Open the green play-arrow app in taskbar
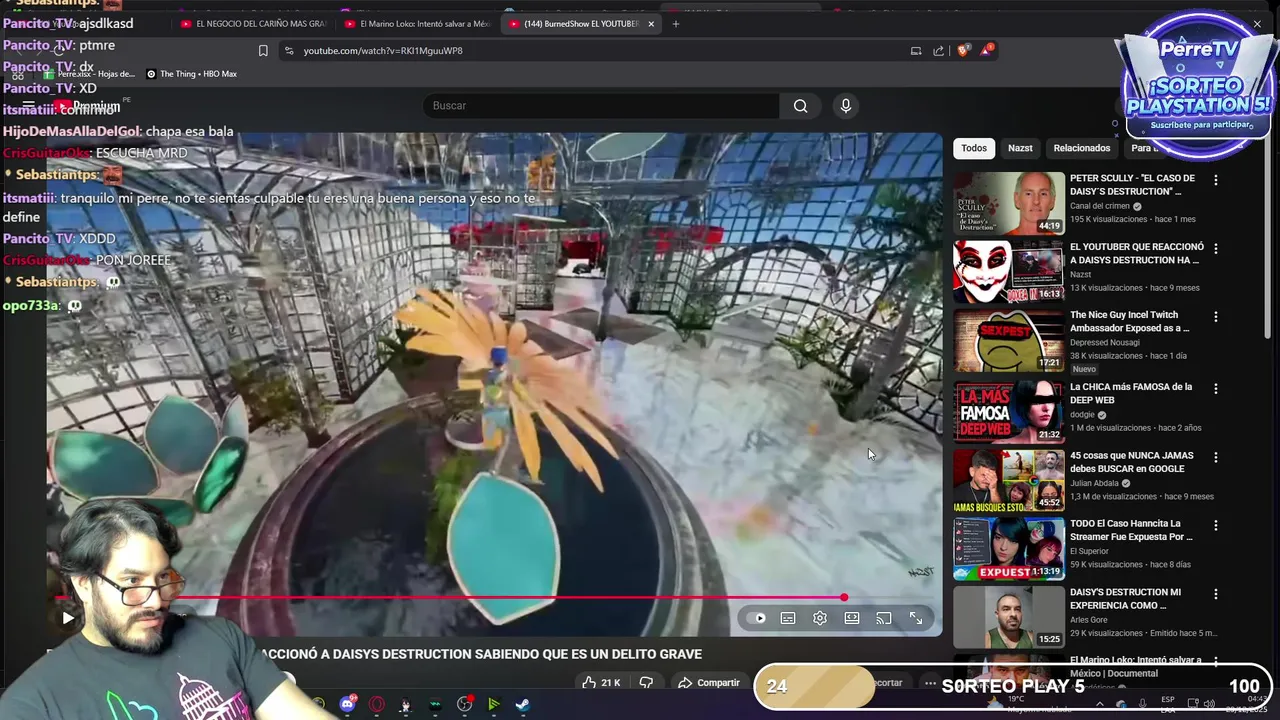The height and width of the screenshot is (720, 1280). (x=493, y=705)
